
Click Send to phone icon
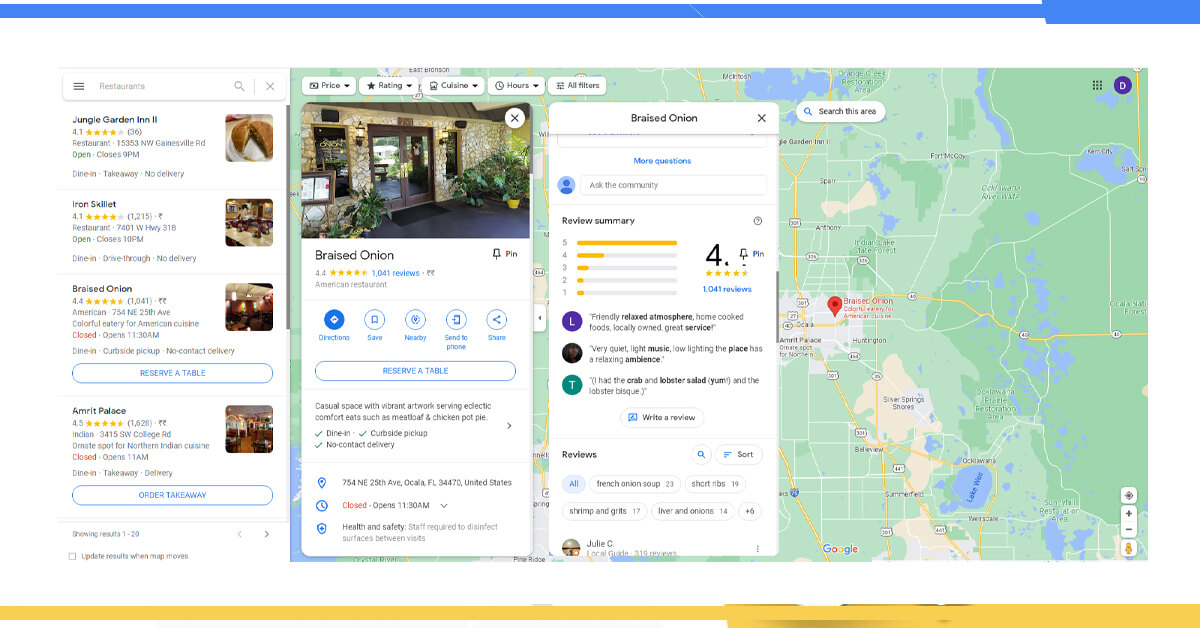(456, 319)
